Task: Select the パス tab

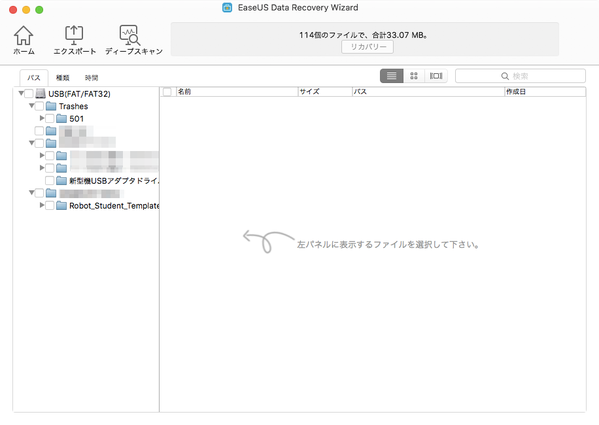Action: click(34, 78)
